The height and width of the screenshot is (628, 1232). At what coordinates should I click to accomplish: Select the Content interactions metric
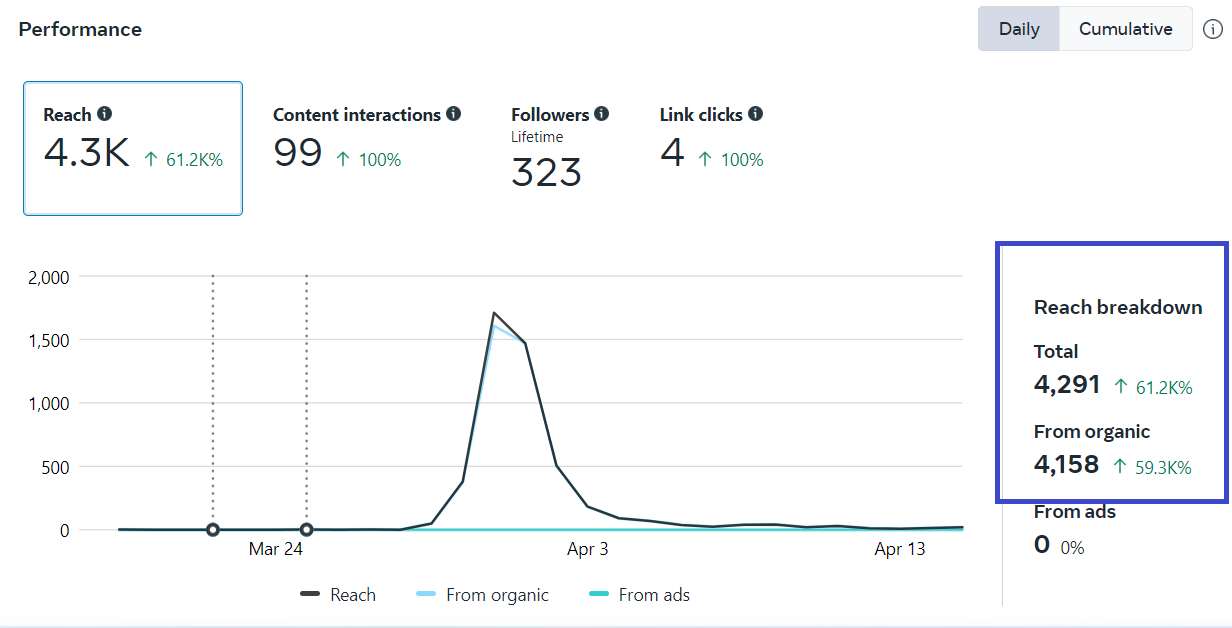366,140
